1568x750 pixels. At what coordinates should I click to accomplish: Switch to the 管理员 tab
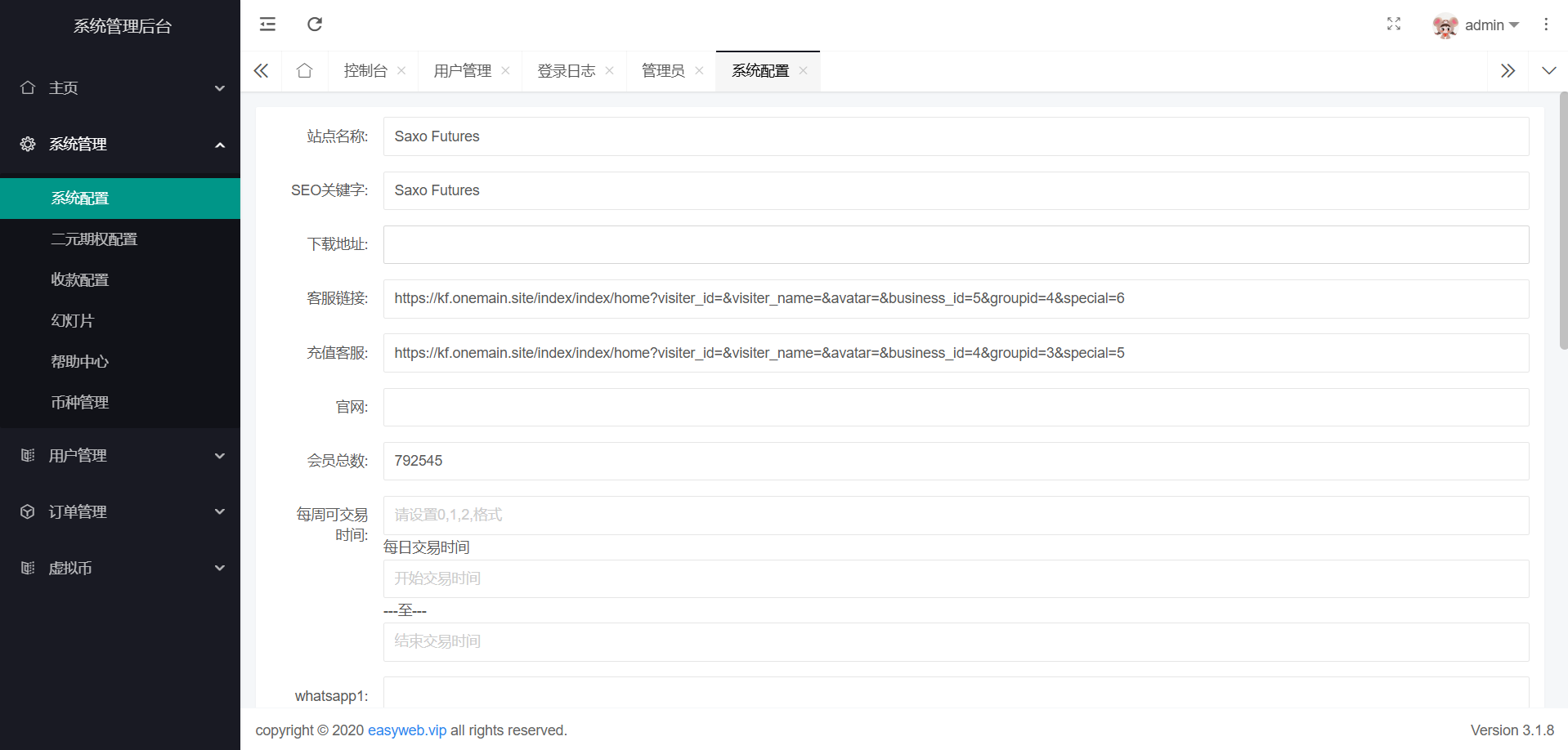[x=662, y=71]
